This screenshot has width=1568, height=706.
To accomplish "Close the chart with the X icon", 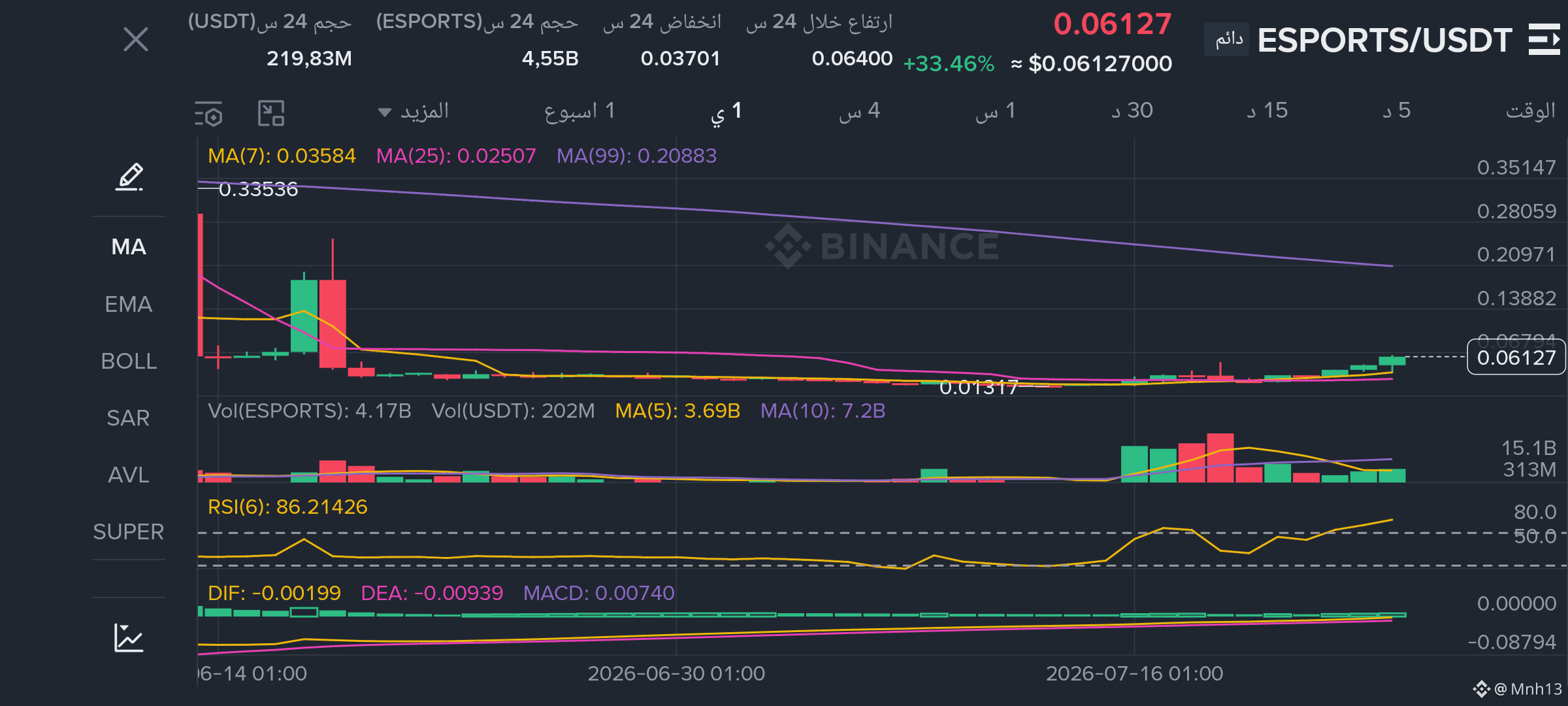I will [136, 40].
